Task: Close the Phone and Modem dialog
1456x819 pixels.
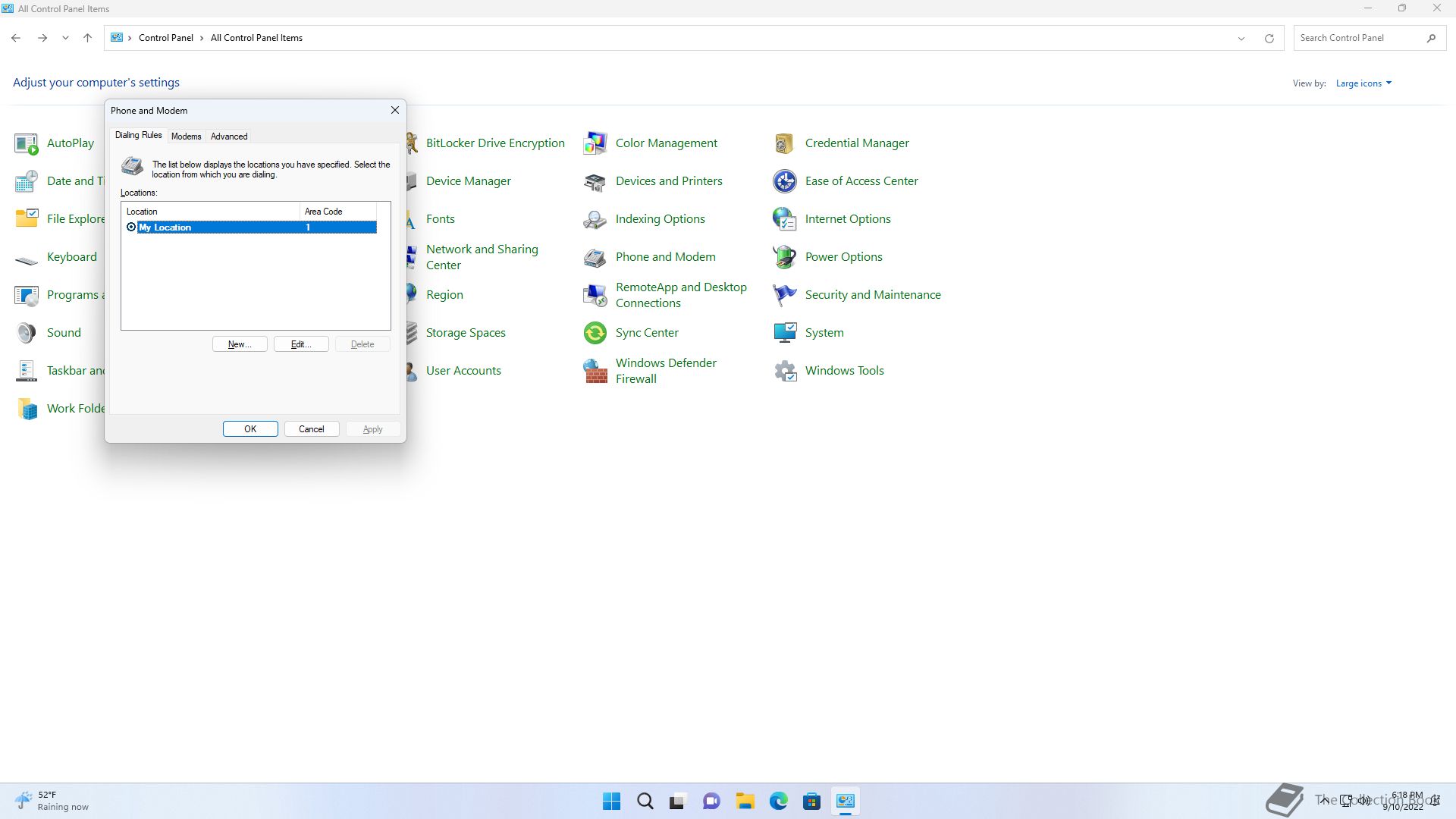Action: 395,111
